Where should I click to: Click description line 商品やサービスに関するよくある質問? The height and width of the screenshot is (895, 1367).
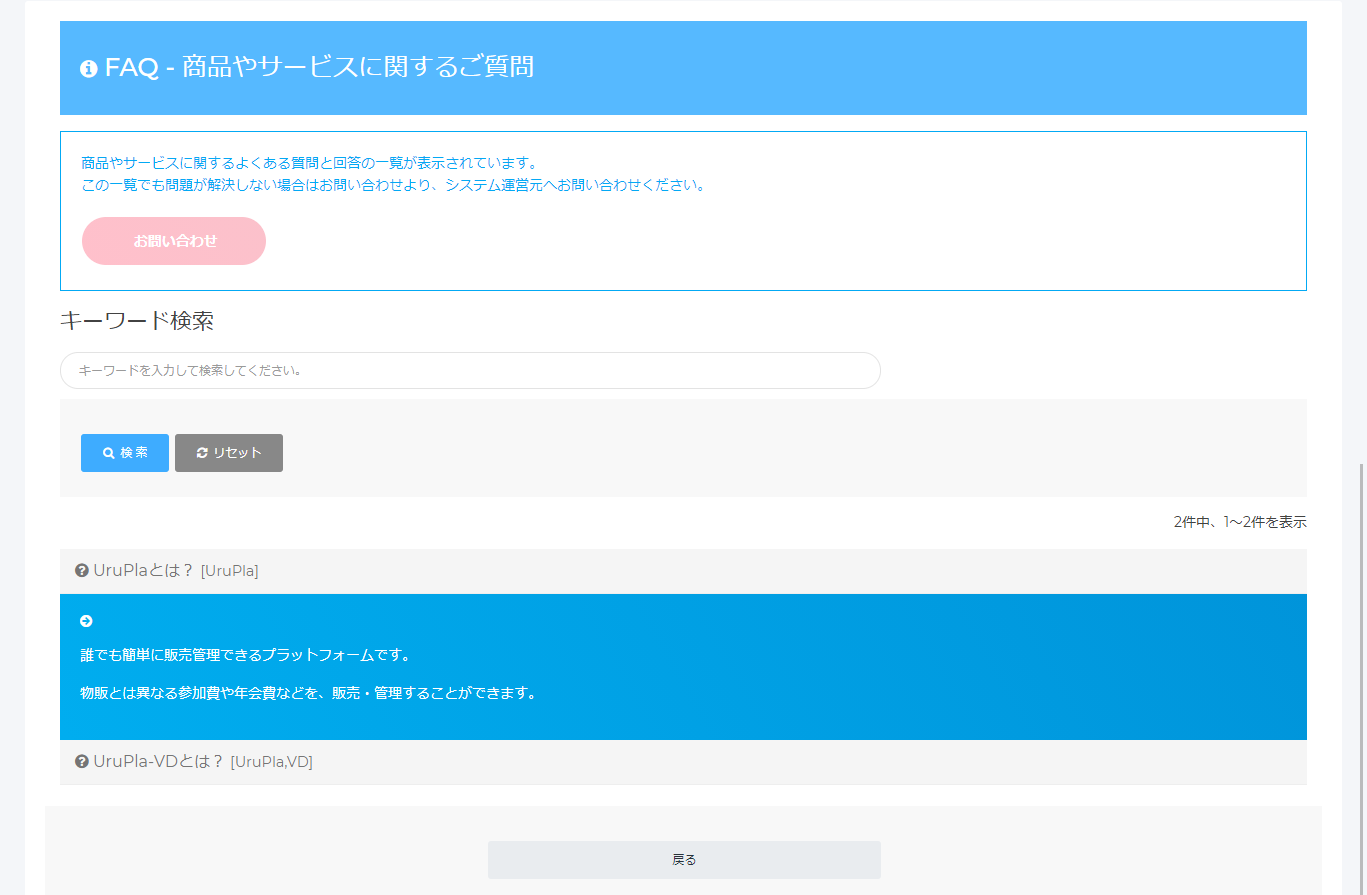[310, 163]
